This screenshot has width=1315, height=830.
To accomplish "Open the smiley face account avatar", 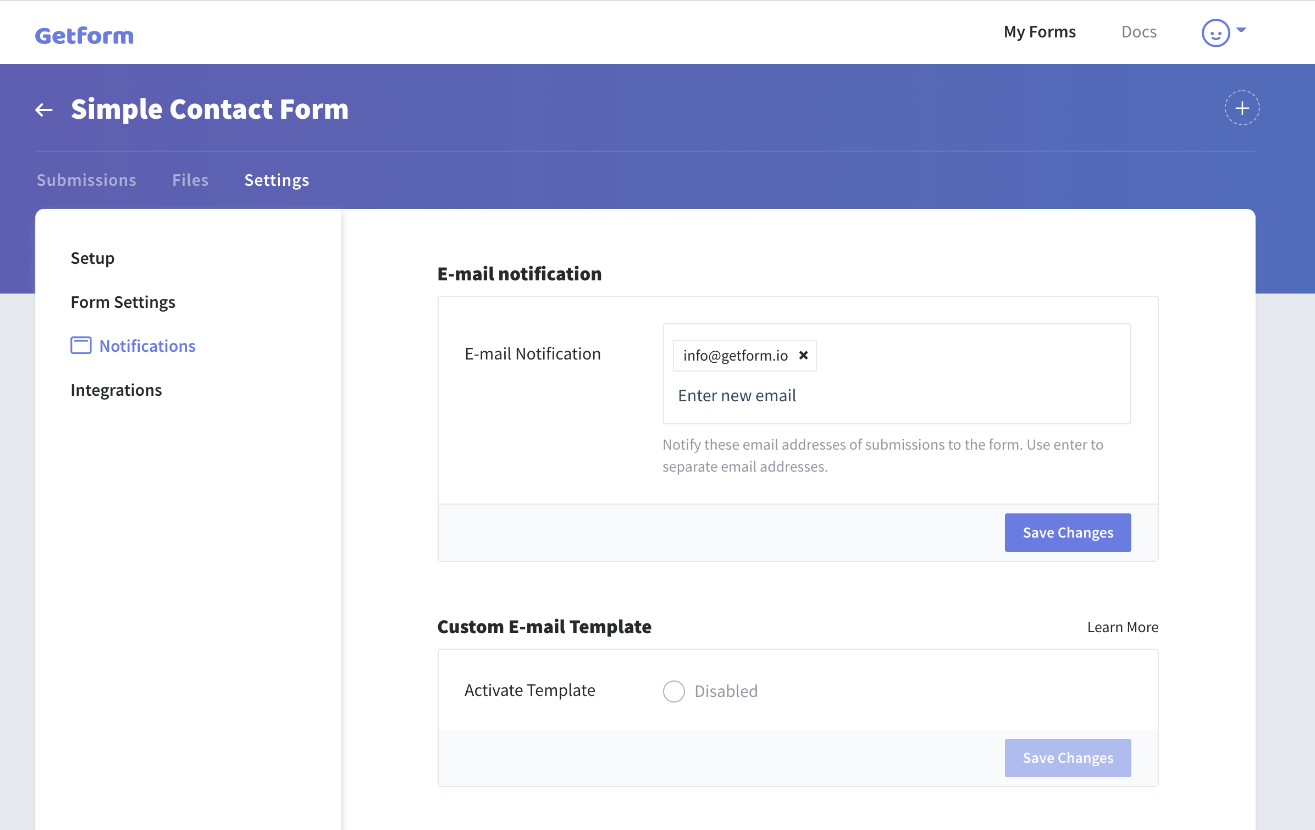I will 1215,33.
